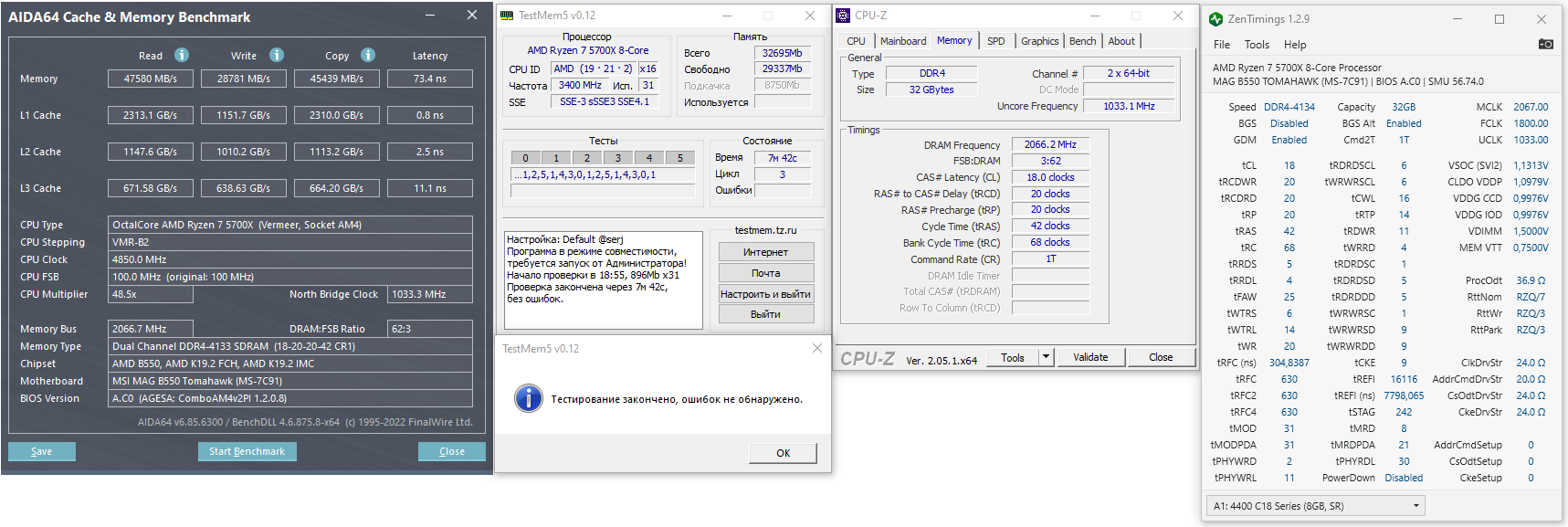Close the TestMem5 finished-test message dialog with X
This screenshot has width=1568, height=527.
tap(817, 348)
